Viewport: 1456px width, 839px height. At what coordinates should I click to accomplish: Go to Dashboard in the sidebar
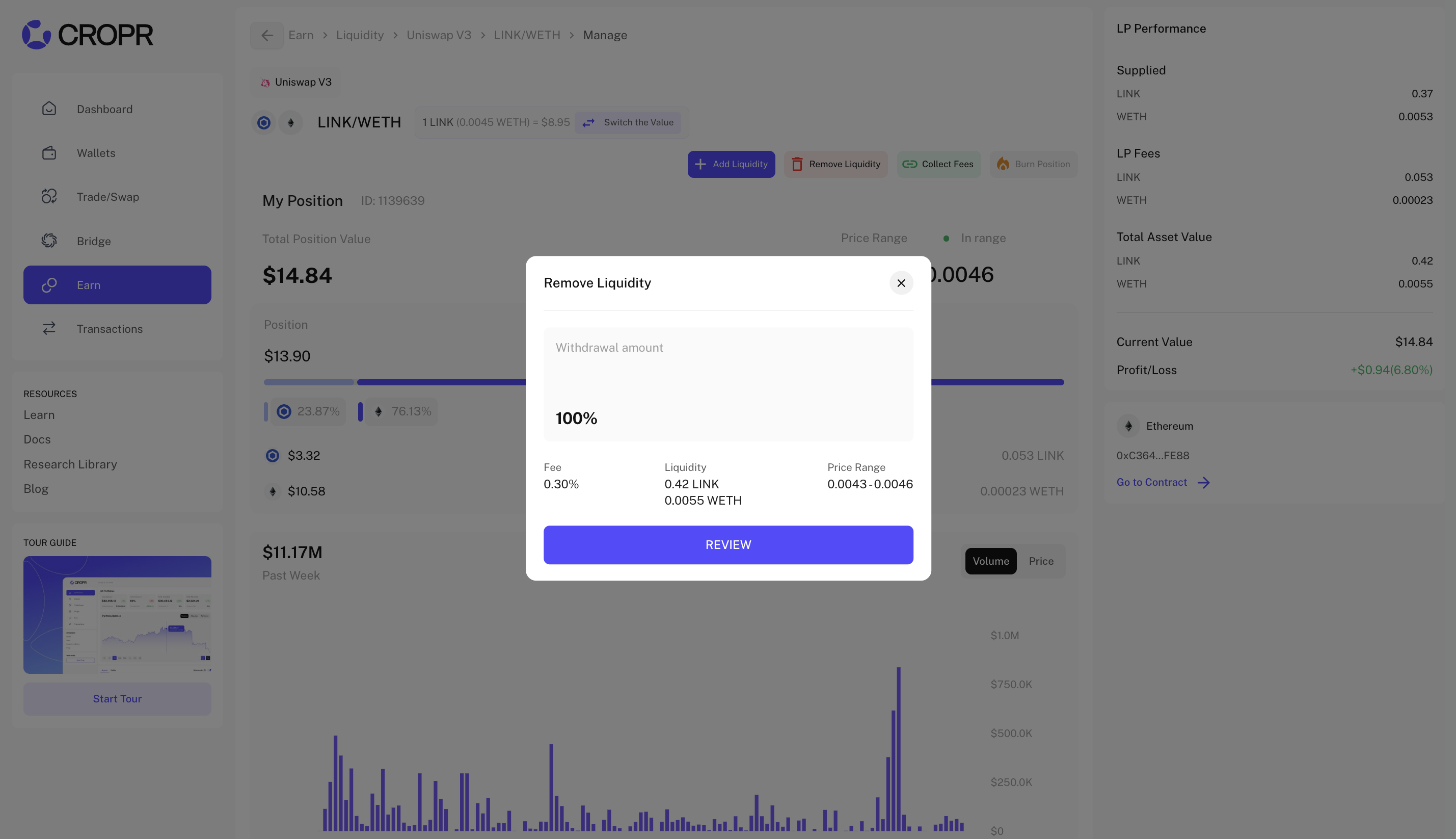tap(117, 109)
